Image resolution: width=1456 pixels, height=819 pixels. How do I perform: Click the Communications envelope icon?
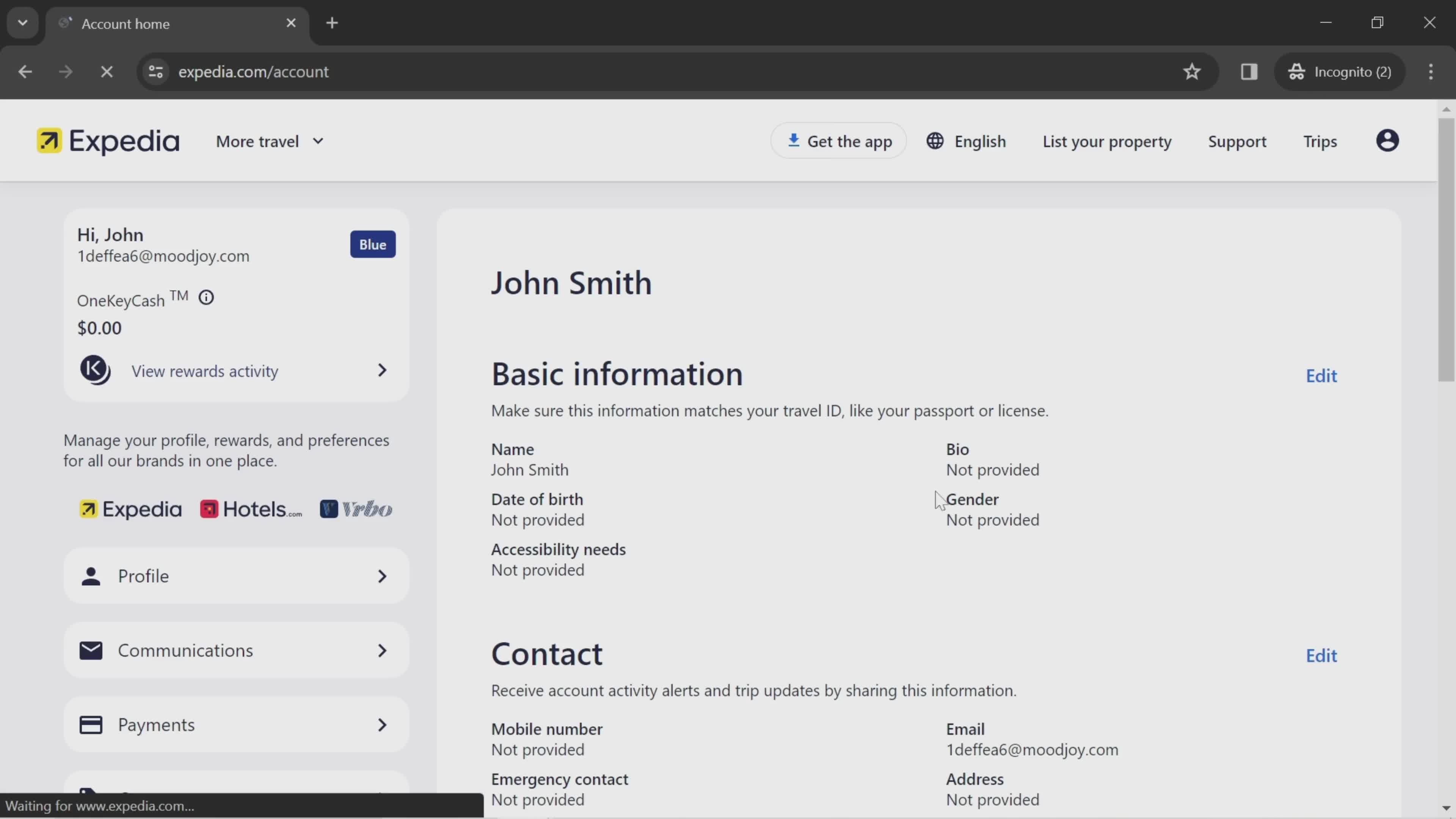click(91, 651)
